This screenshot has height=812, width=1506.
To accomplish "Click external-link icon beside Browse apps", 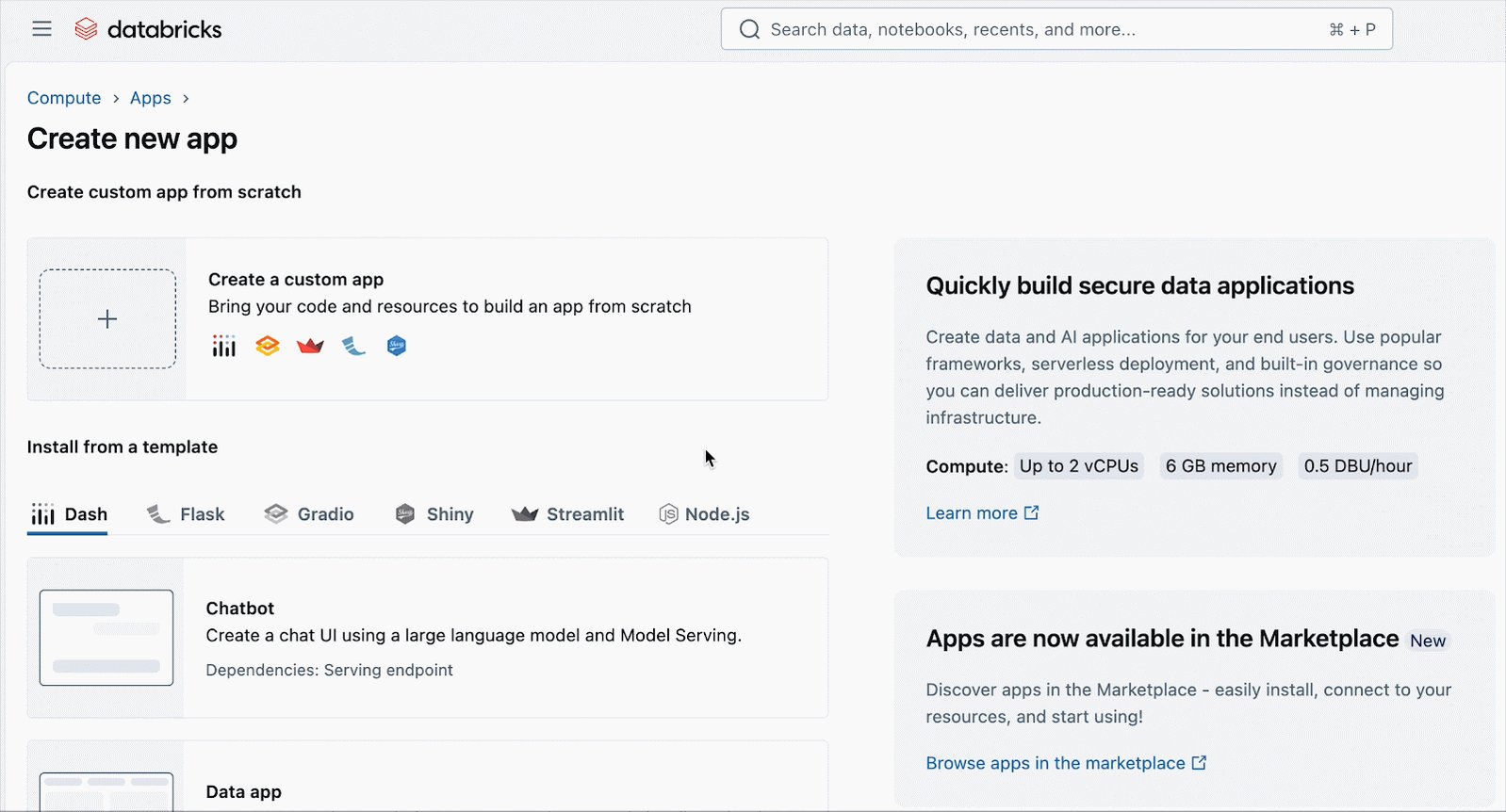I will point(1199,763).
